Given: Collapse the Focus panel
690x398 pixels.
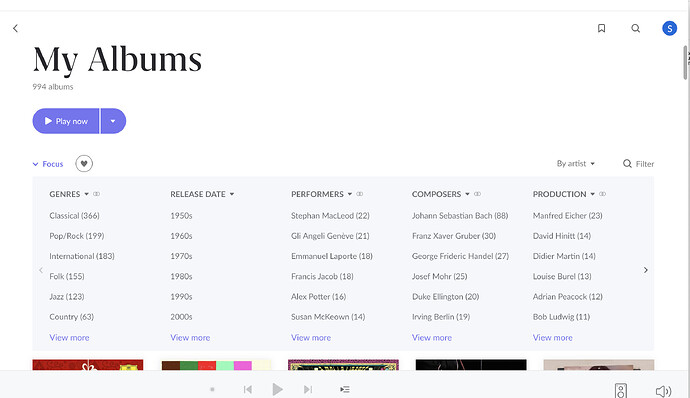Looking at the screenshot, I should (48, 164).
